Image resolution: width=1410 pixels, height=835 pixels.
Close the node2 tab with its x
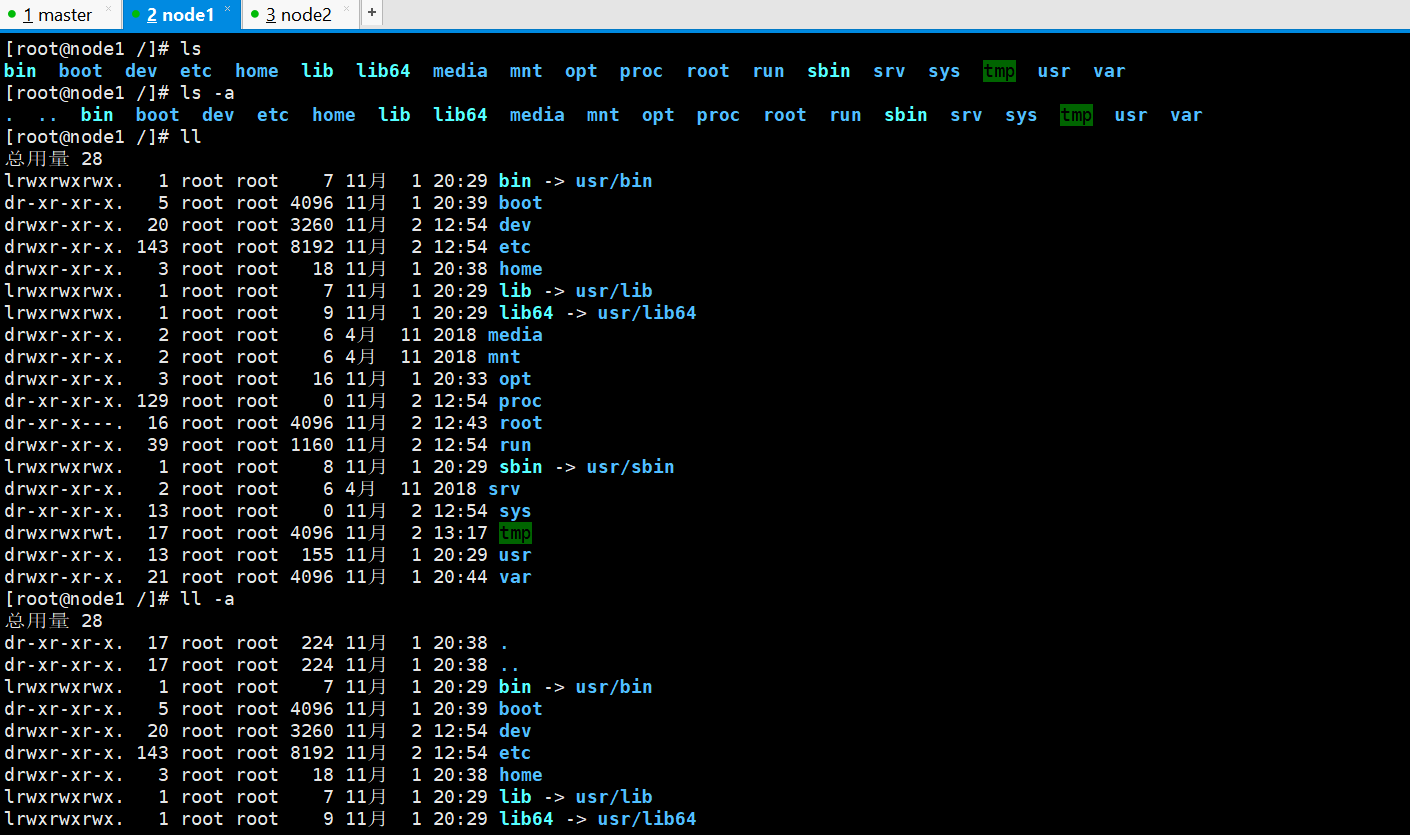[346, 10]
